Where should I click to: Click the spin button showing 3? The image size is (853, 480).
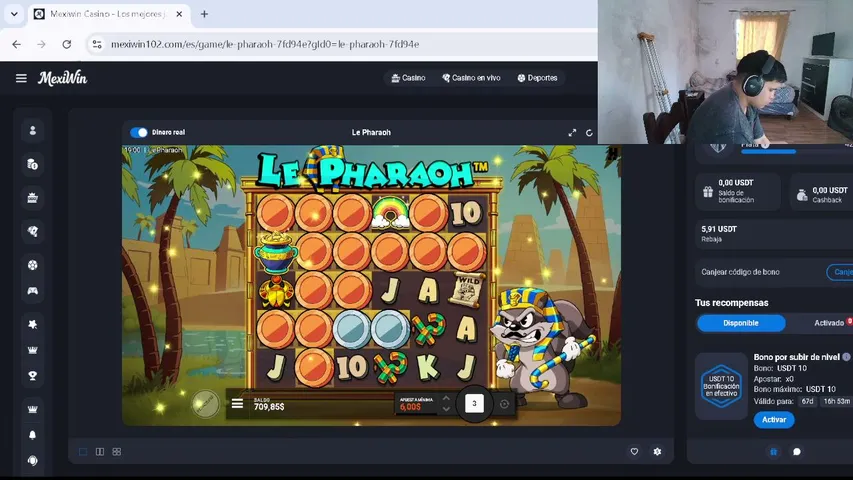474,403
